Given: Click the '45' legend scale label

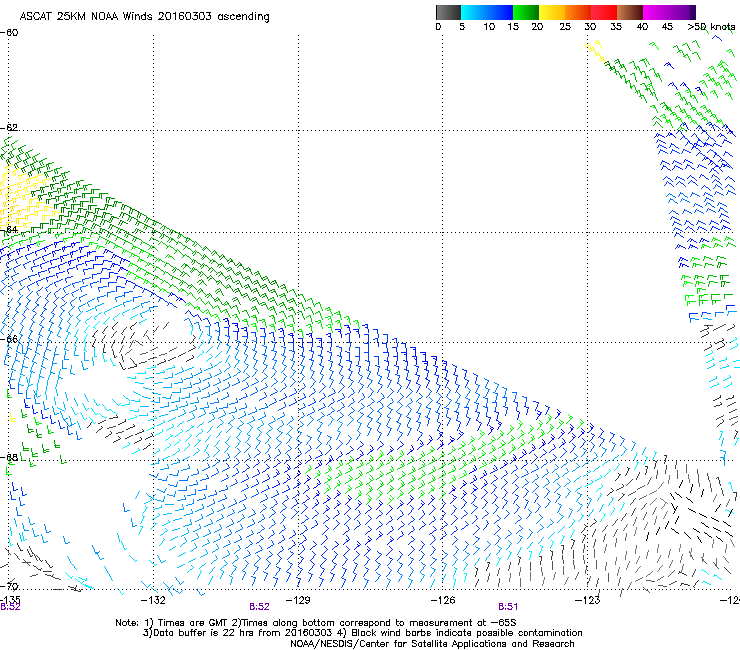Looking at the screenshot, I should (667, 27).
